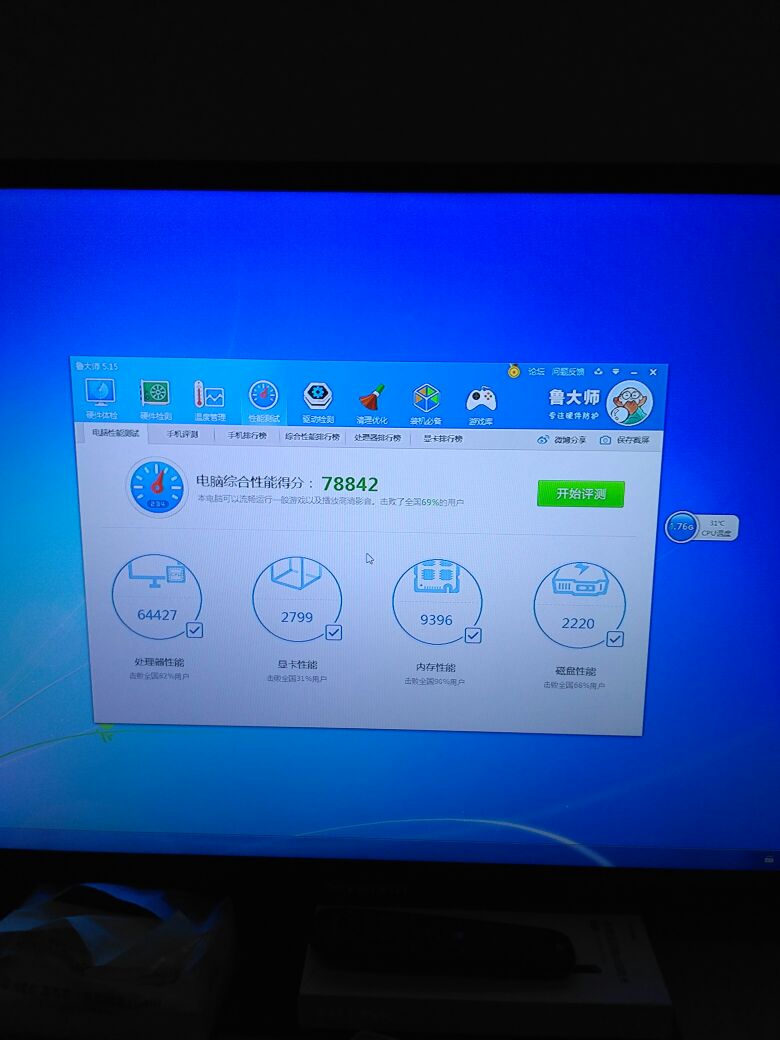Switch to the 电脑性能测试 tab
The image size is (780, 1040).
[115, 433]
